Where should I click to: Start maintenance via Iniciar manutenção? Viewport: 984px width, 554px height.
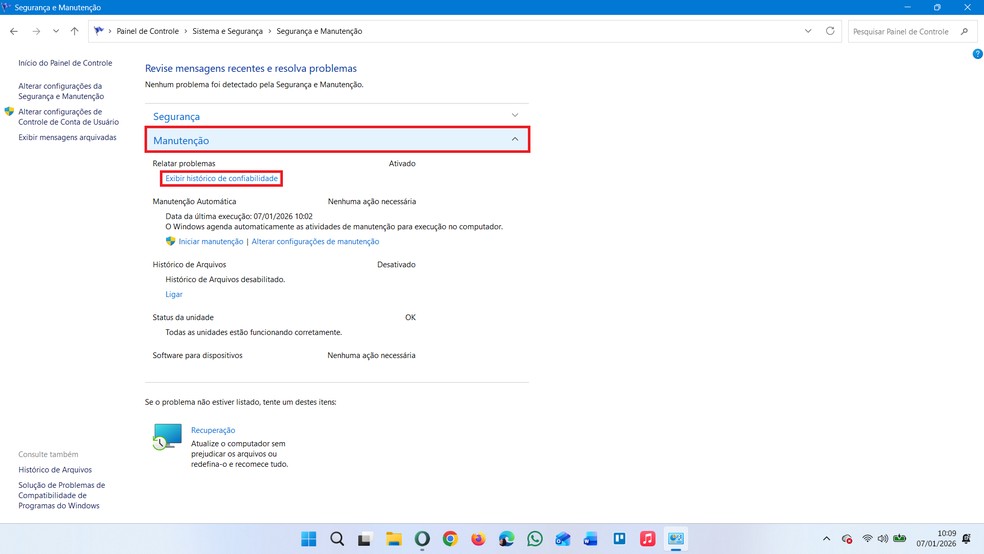tap(211, 242)
